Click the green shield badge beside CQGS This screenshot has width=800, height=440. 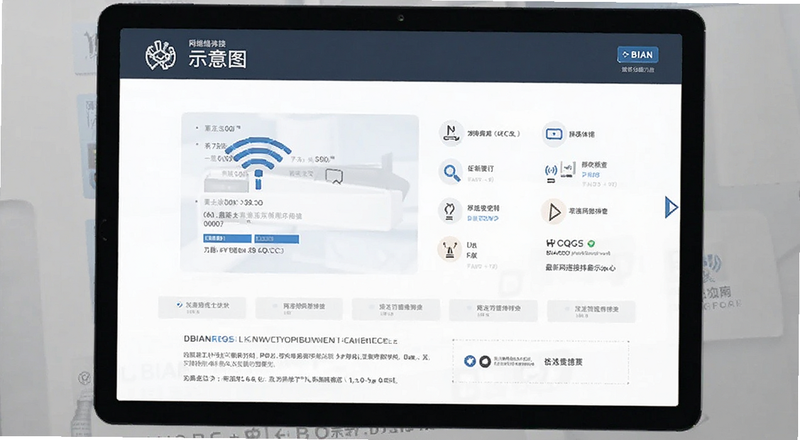pos(591,243)
